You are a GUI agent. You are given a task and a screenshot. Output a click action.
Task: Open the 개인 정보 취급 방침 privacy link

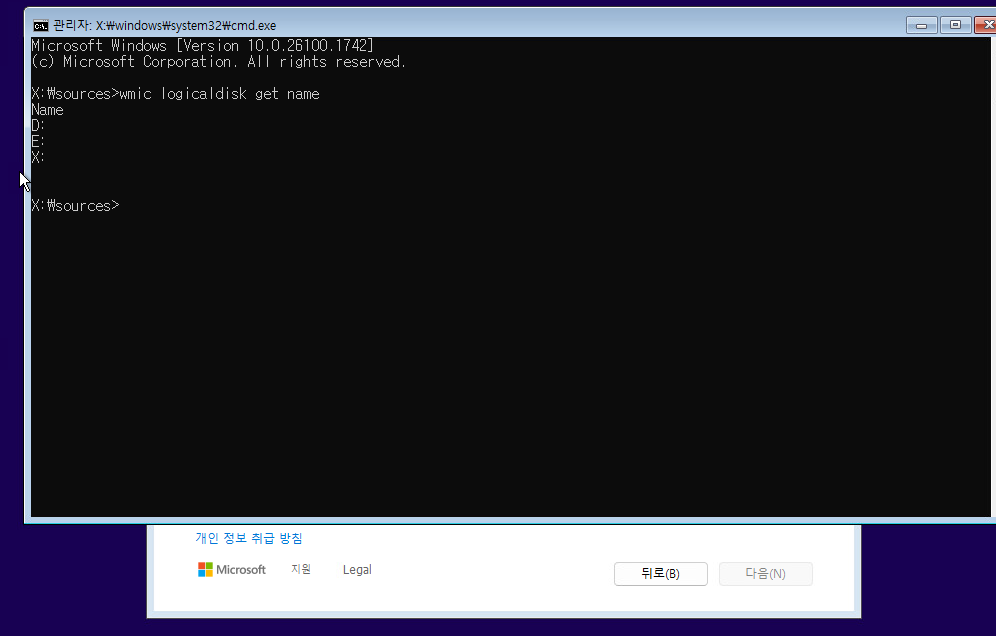pyautogui.click(x=248, y=538)
